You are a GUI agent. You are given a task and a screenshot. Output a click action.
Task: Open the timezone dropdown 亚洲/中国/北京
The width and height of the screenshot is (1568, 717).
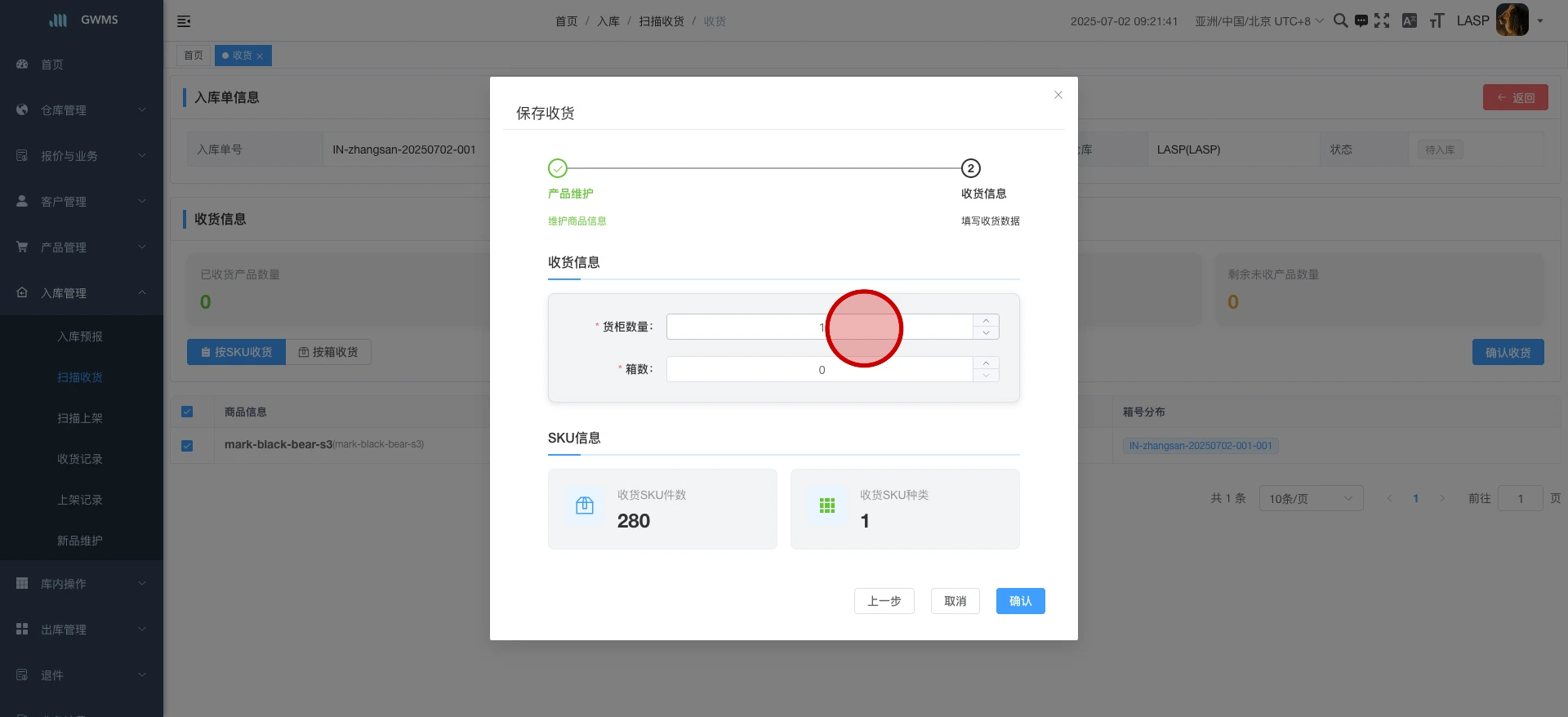tap(1258, 21)
